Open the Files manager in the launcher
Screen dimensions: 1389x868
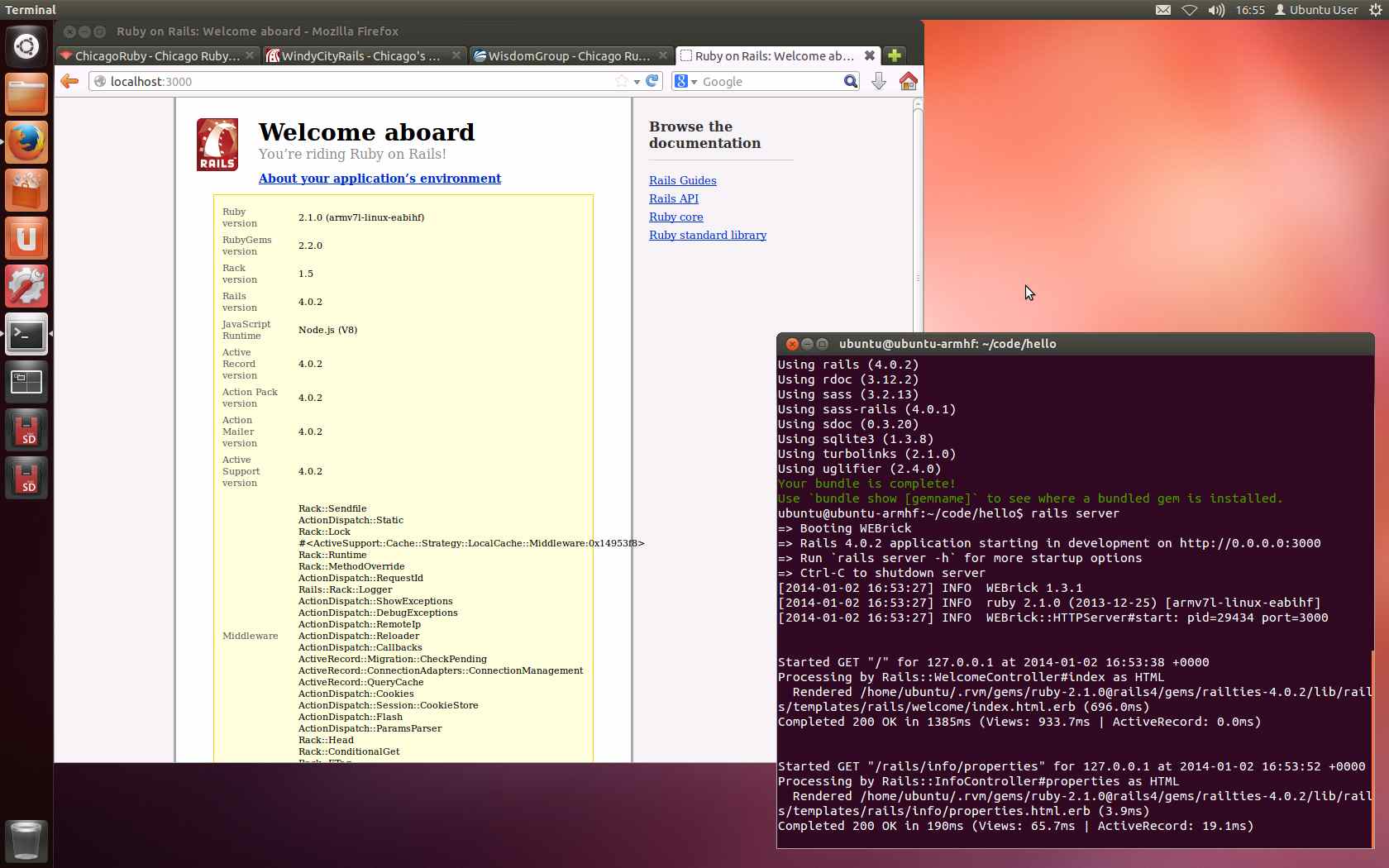point(26,94)
